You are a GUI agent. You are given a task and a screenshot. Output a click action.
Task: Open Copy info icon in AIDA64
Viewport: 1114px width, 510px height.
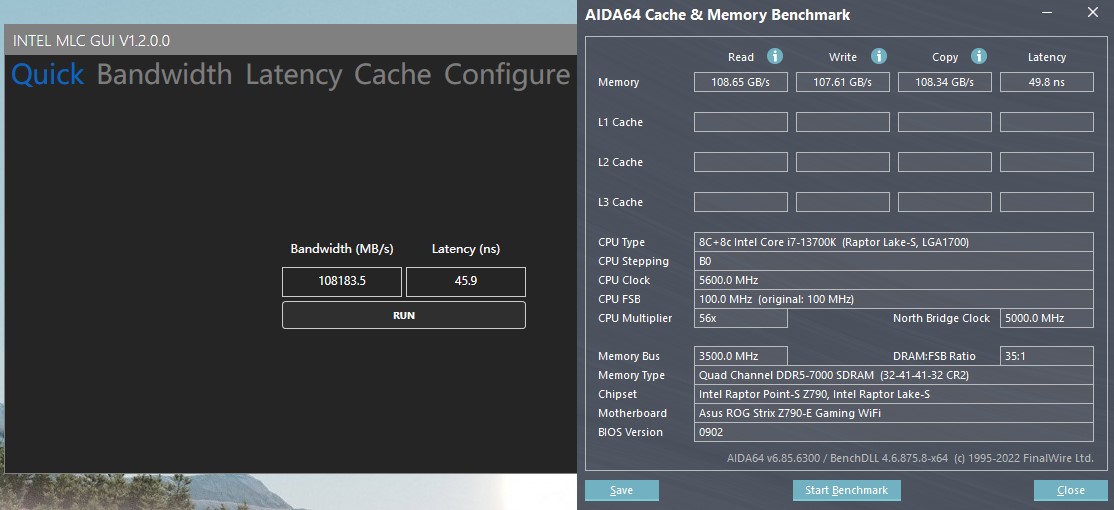coord(979,56)
